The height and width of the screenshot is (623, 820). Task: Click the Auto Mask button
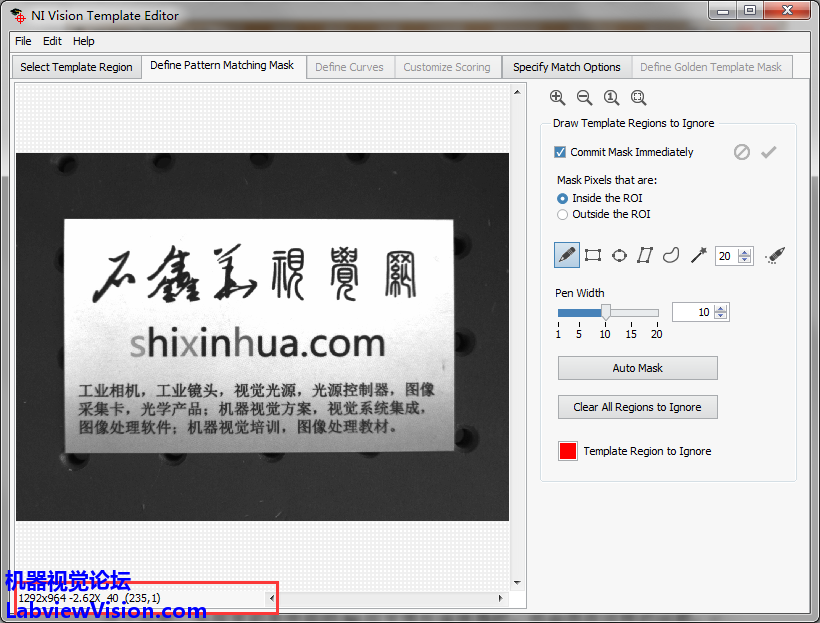[637, 368]
